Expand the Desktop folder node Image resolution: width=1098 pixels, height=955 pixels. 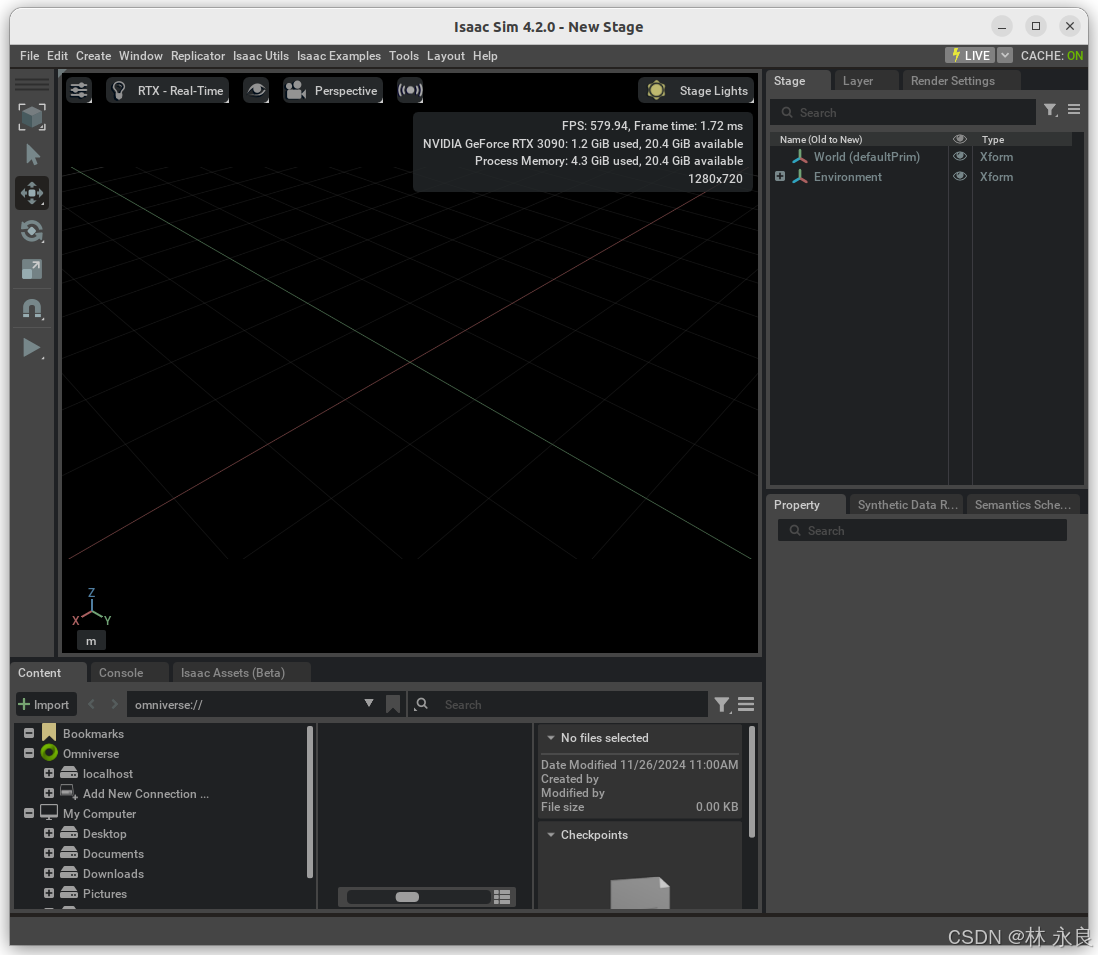tap(49, 833)
